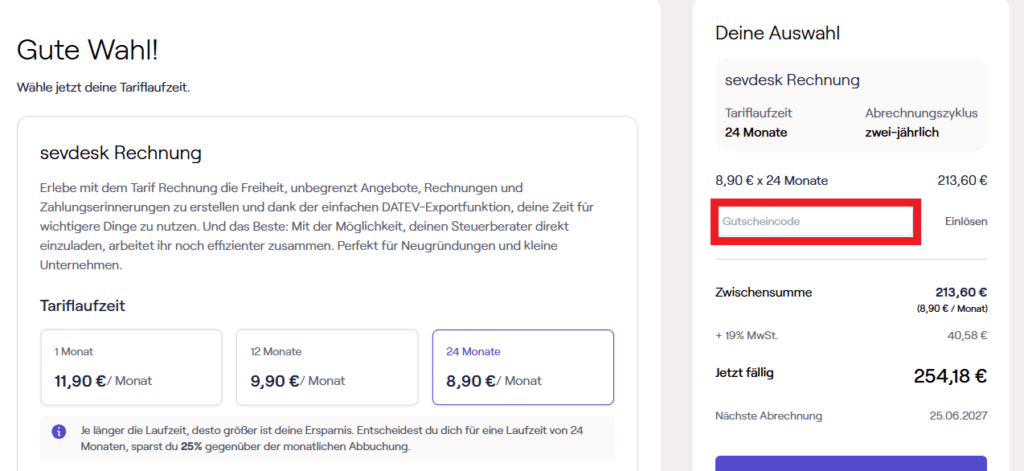Click the '11,90 €' monthly price
Image resolution: width=1024 pixels, height=471 pixels.
[x=80, y=380]
